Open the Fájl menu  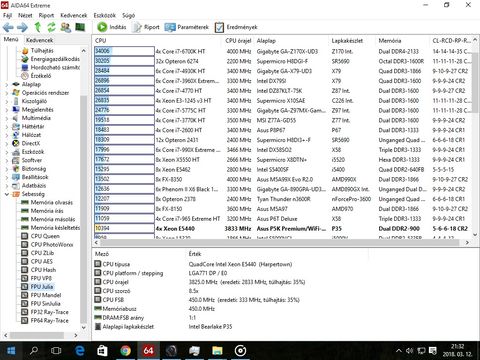click(x=7, y=15)
